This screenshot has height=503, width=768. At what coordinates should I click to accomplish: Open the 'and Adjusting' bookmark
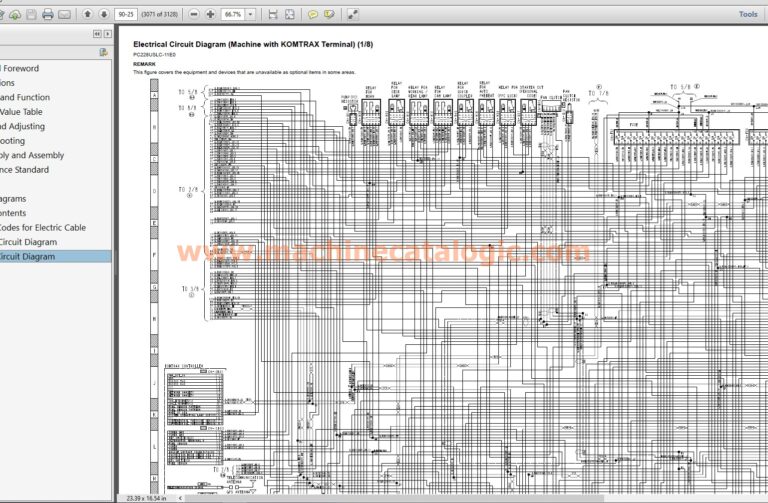click(23, 126)
